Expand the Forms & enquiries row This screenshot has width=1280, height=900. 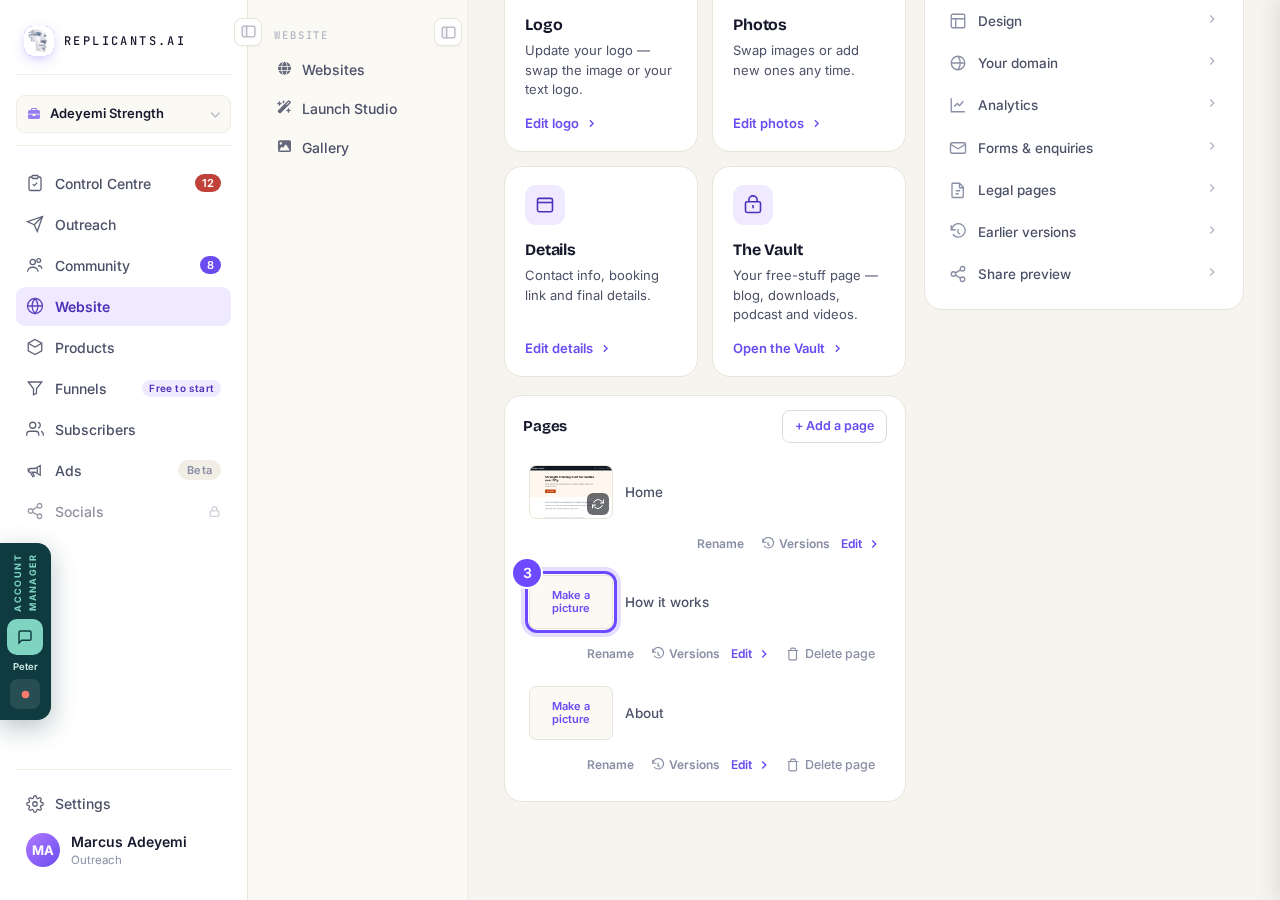coord(1084,148)
